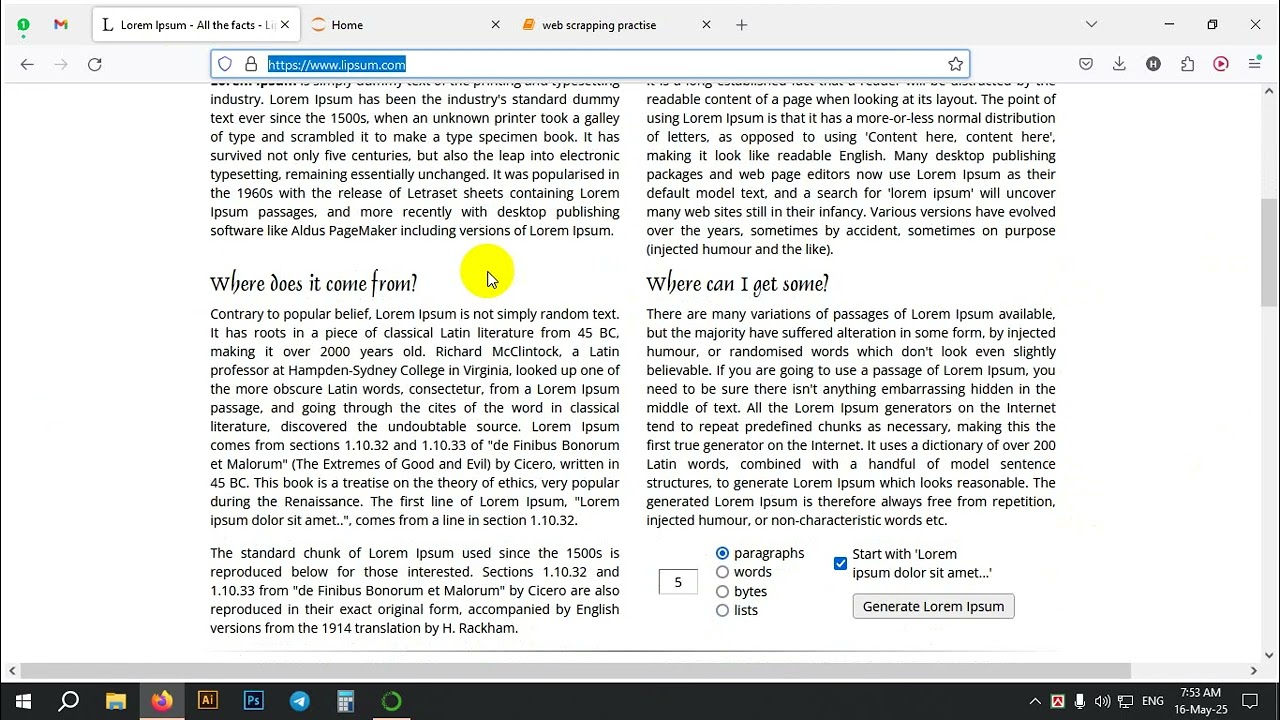Open the Extensions puzzle icon
This screenshot has width=1280, height=720.
point(1187,64)
